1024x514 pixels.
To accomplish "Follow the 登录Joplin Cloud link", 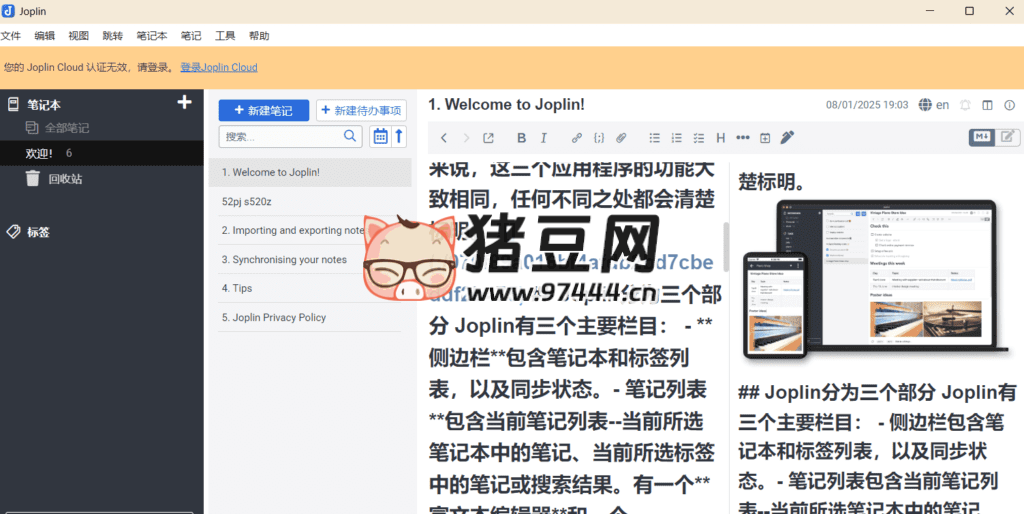I will (x=219, y=67).
